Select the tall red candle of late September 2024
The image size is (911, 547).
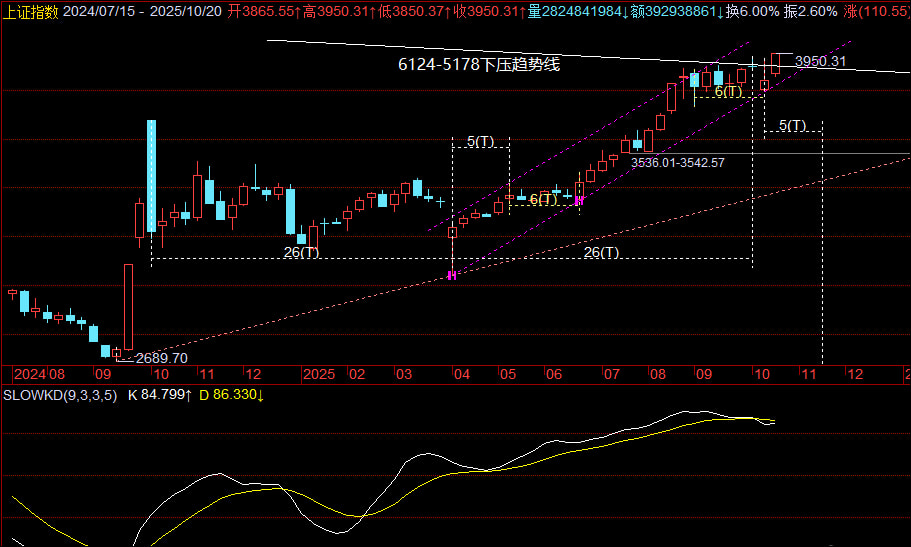click(x=128, y=307)
